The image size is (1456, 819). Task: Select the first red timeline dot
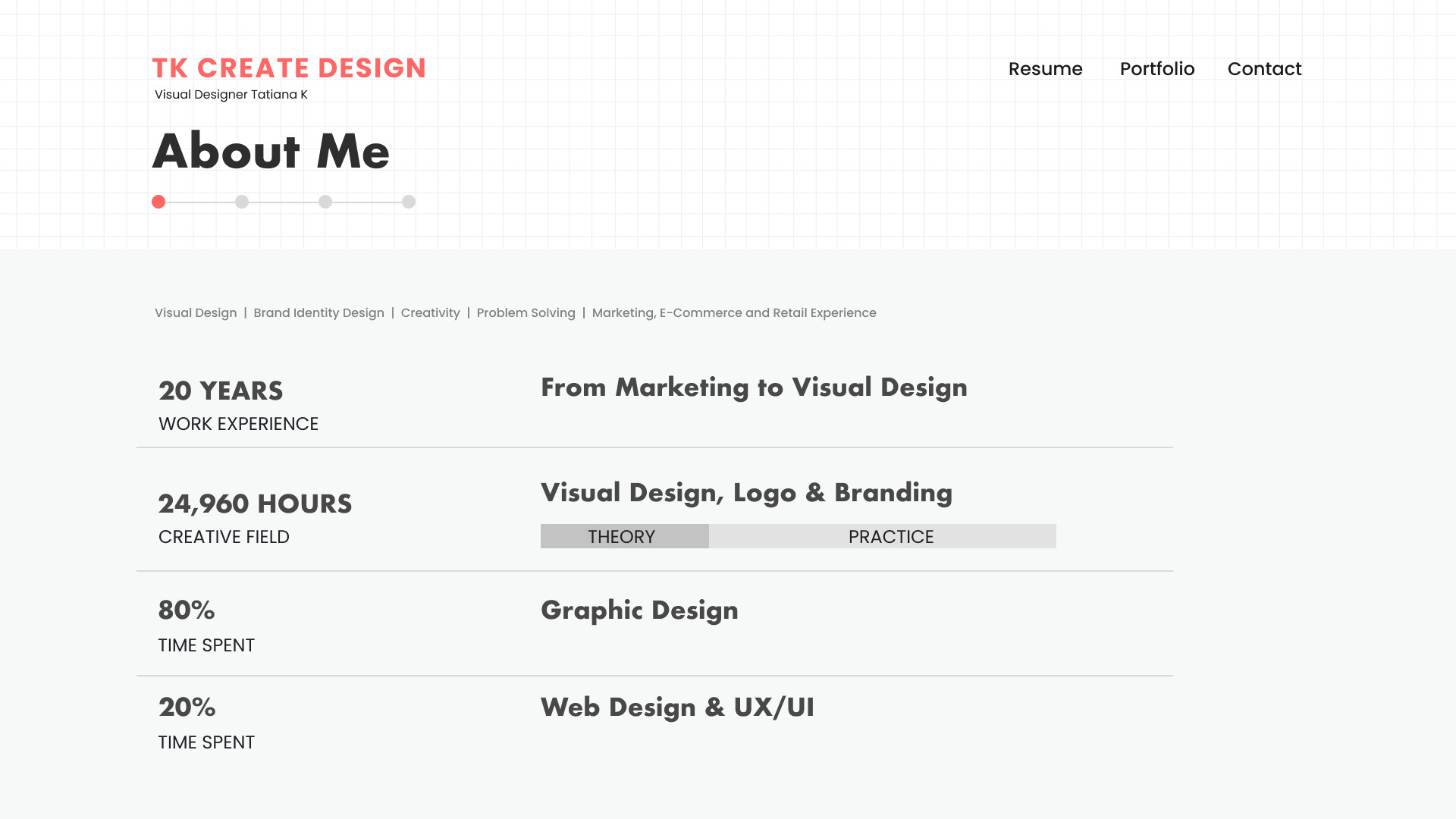pos(158,202)
